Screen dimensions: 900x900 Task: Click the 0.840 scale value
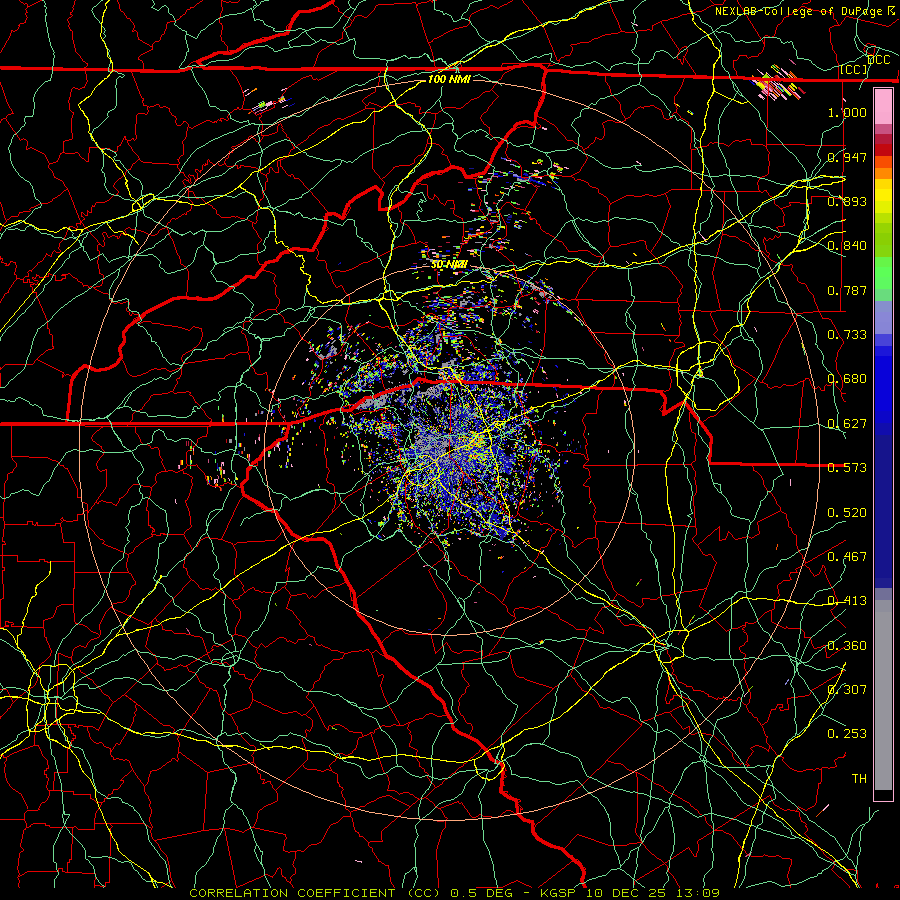(847, 246)
